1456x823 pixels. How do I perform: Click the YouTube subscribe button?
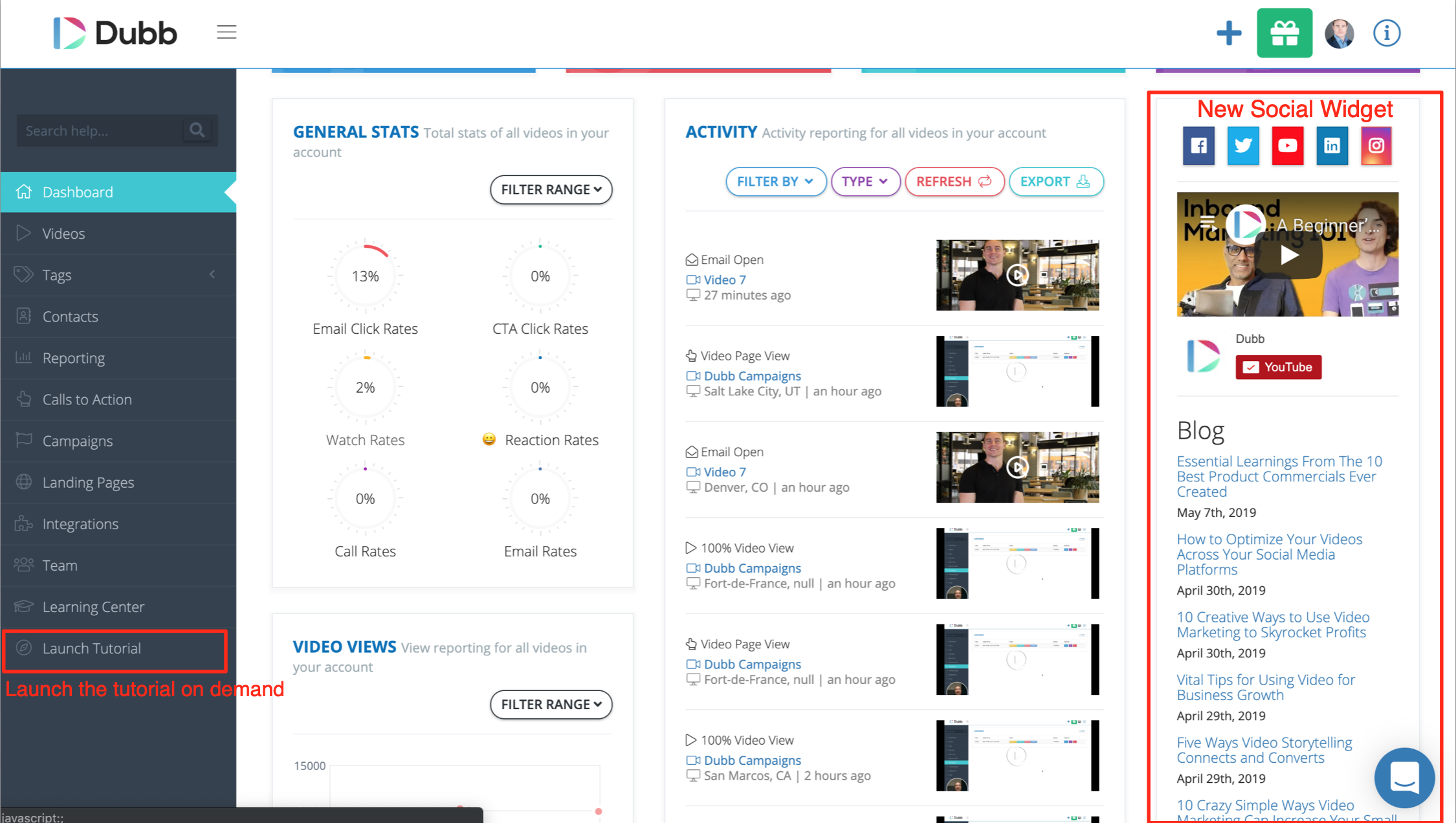1277,367
